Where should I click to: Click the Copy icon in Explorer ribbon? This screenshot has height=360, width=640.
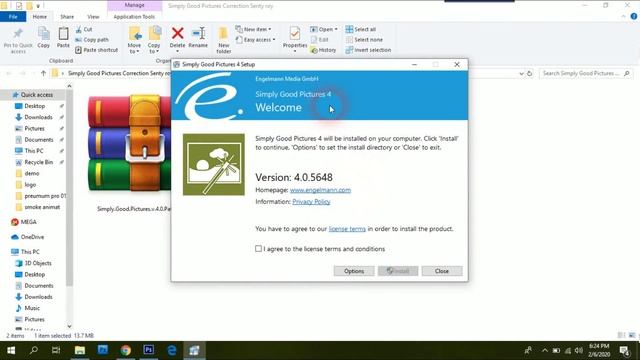pos(43,33)
